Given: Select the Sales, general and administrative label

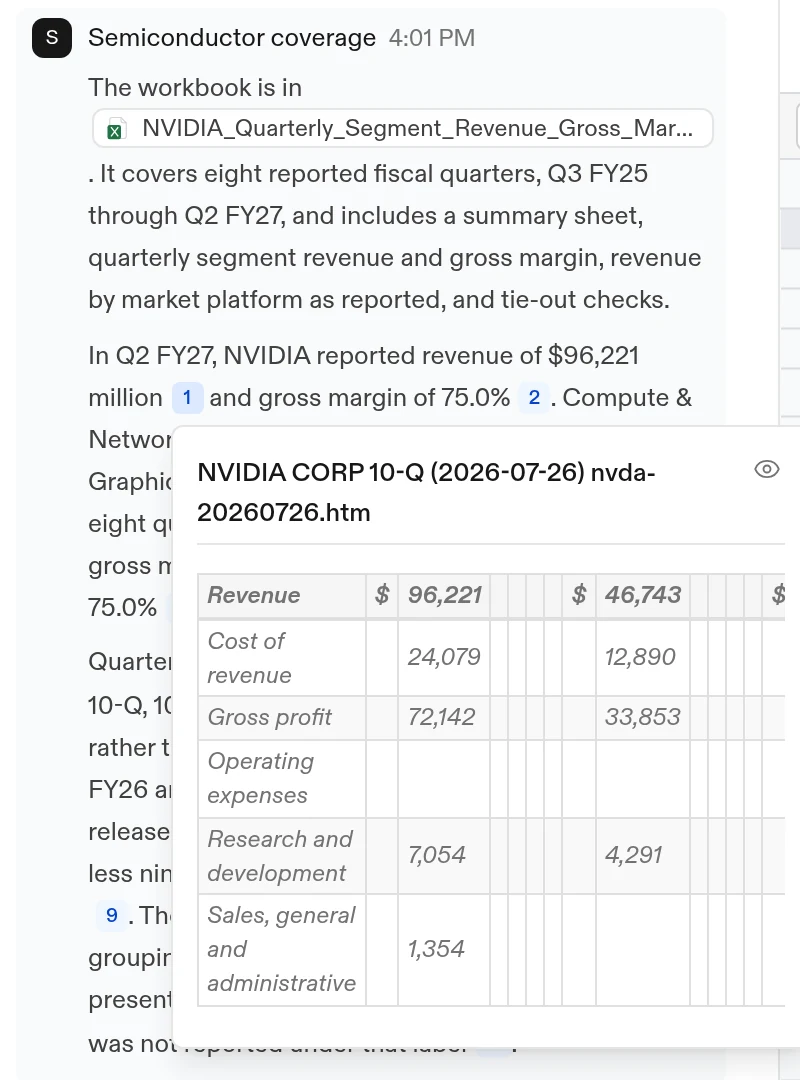Looking at the screenshot, I should pos(282,950).
